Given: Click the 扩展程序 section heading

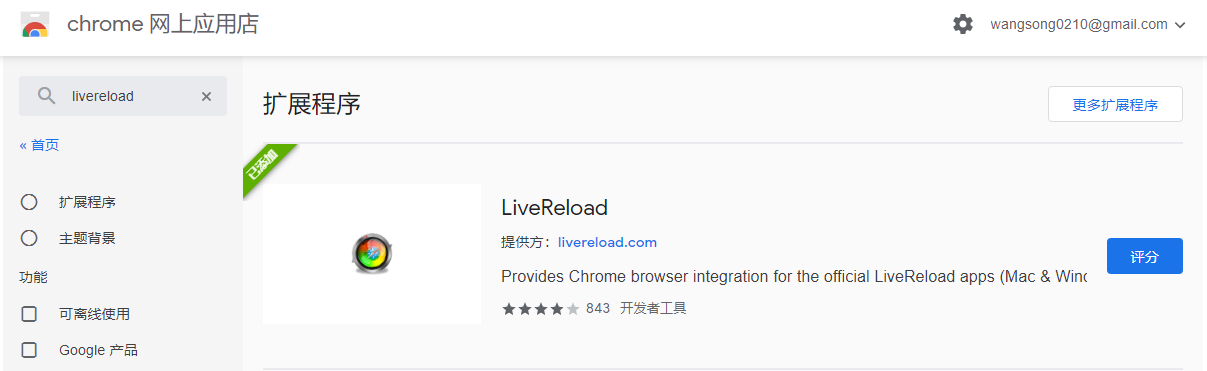Looking at the screenshot, I should point(312,103).
